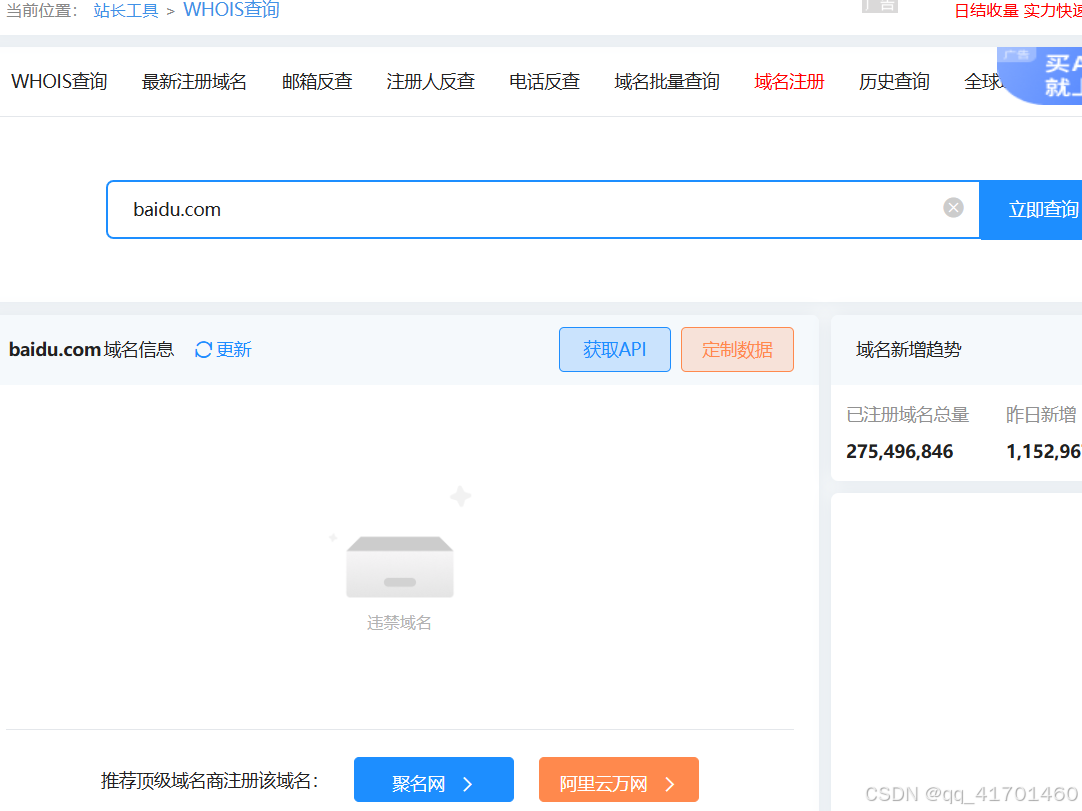Switch to the 最新注册域名 tab
Screen dimensions: 1082x811
click(194, 81)
